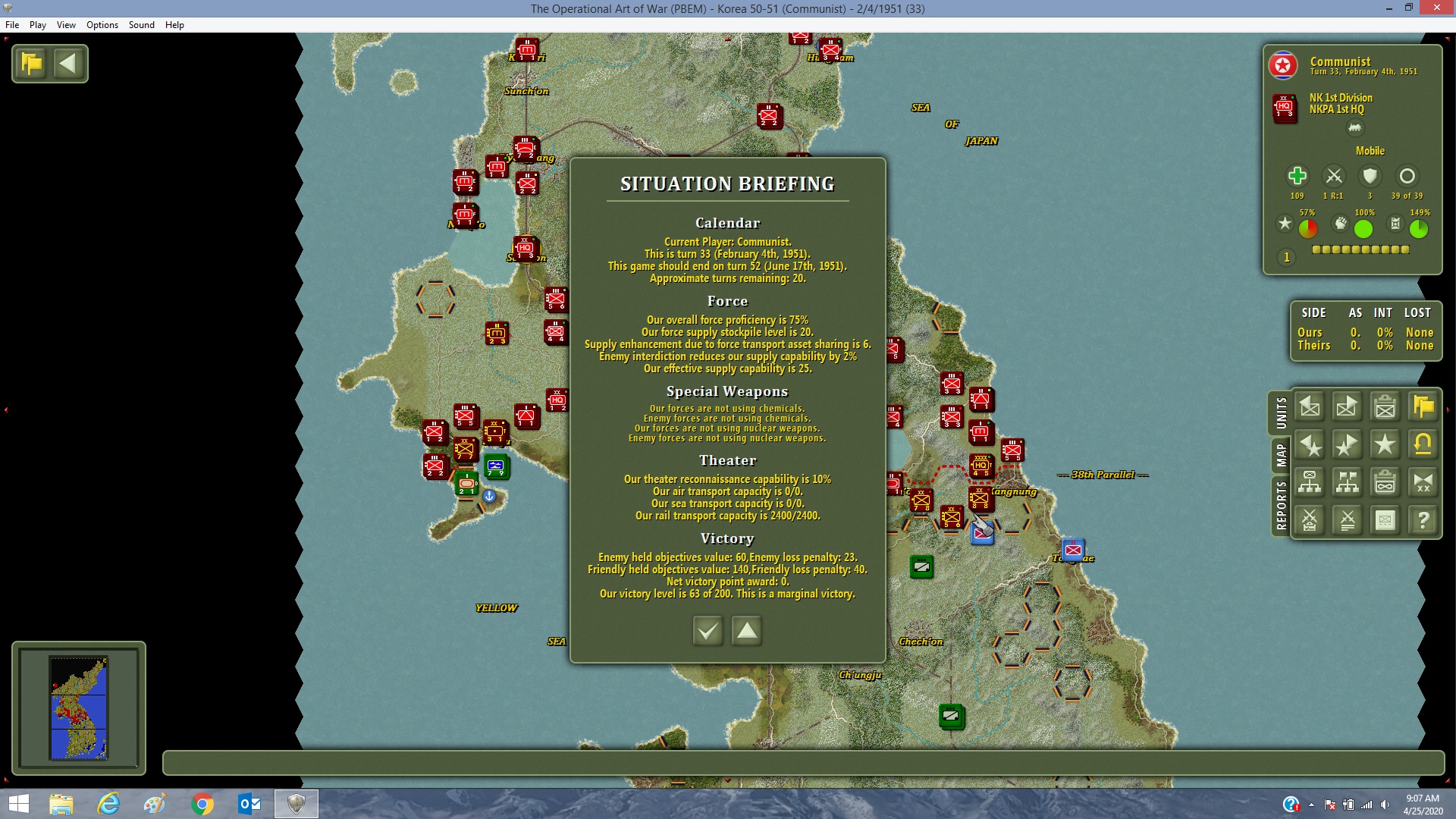This screenshot has width=1456, height=819.
Task: Open the Help menu
Action: coord(174,25)
